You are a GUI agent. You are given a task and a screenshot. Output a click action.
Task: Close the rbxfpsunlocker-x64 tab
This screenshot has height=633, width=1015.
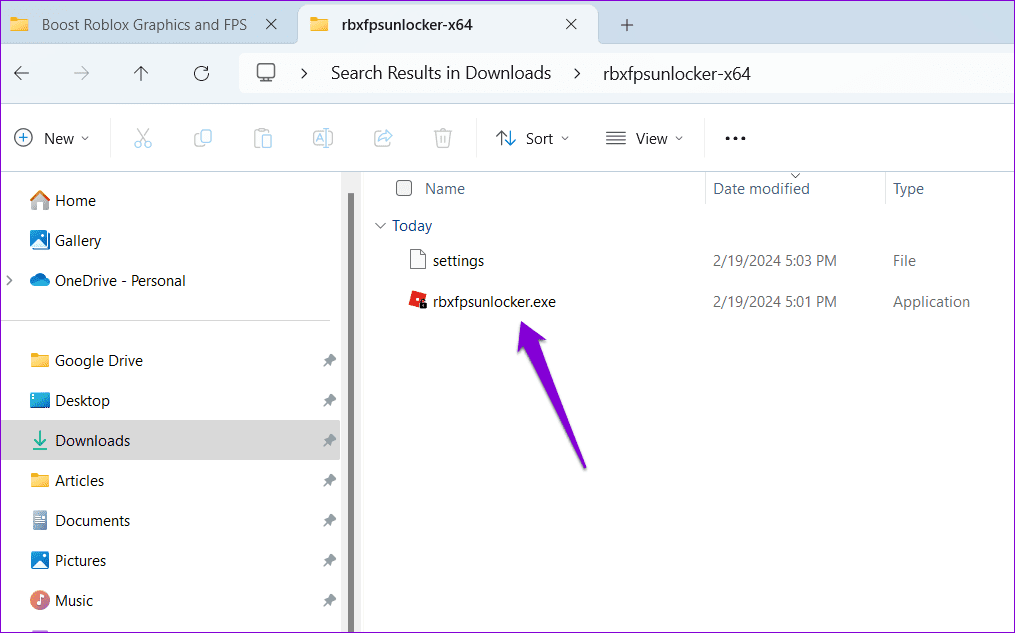(x=571, y=25)
